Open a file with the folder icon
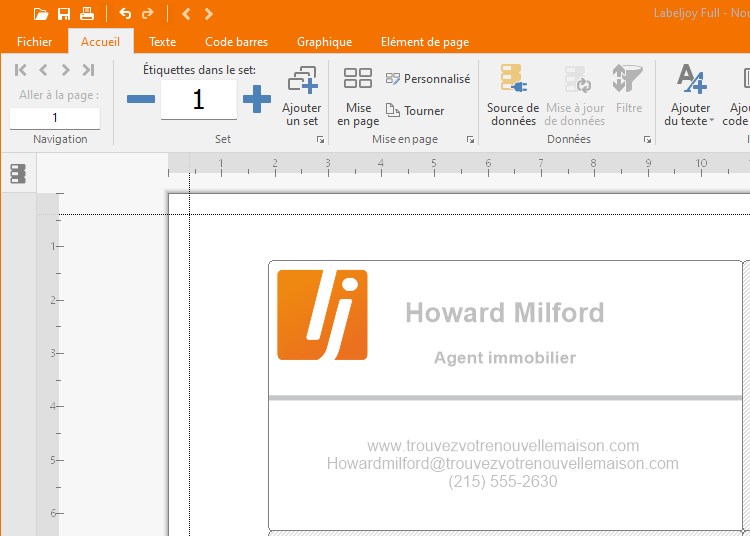Image resolution: width=750 pixels, height=536 pixels. click(41, 14)
